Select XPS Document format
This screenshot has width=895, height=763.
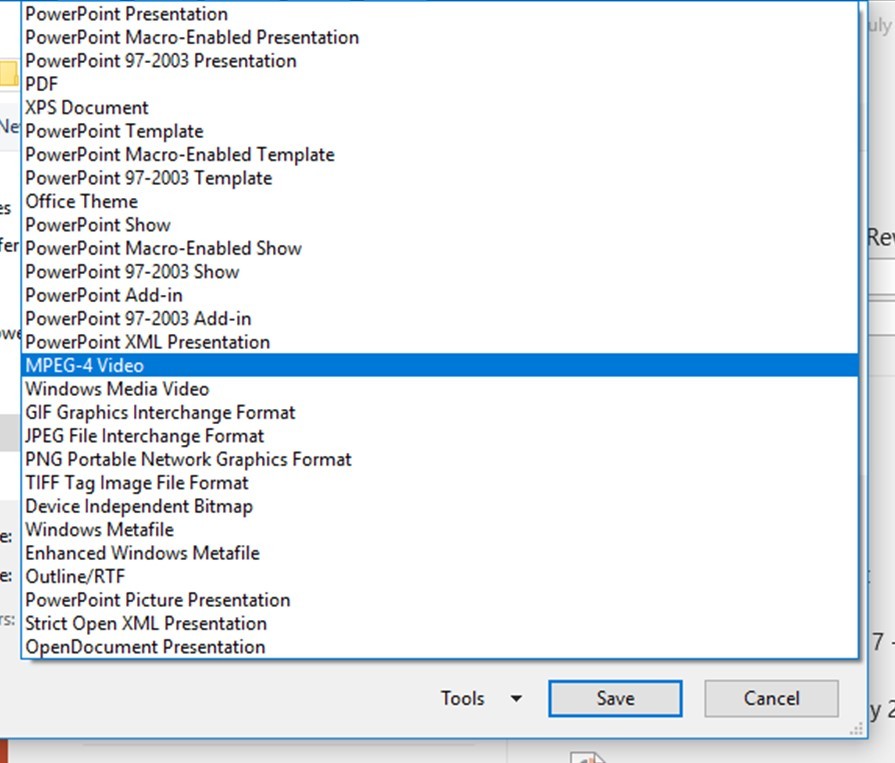(x=440, y=107)
